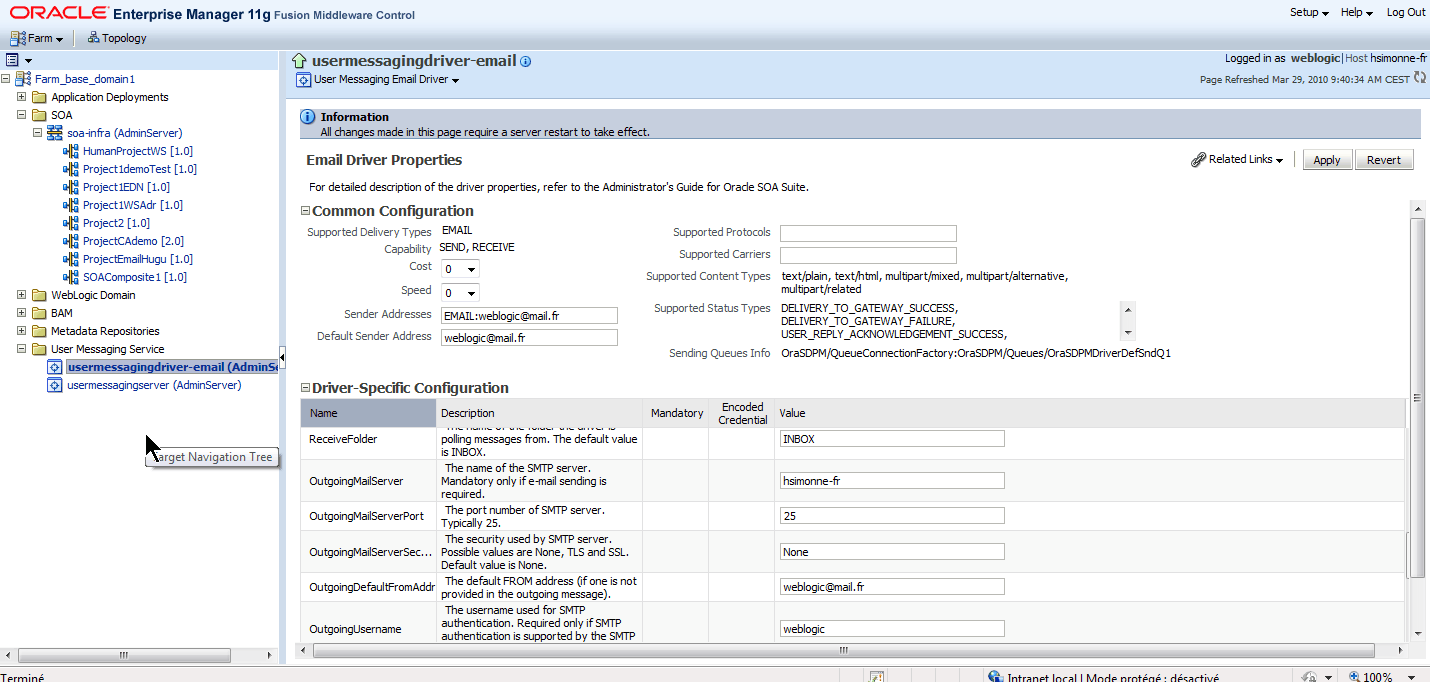
Task: Click the navigation tree horizontal scrollbar
Action: [124, 655]
